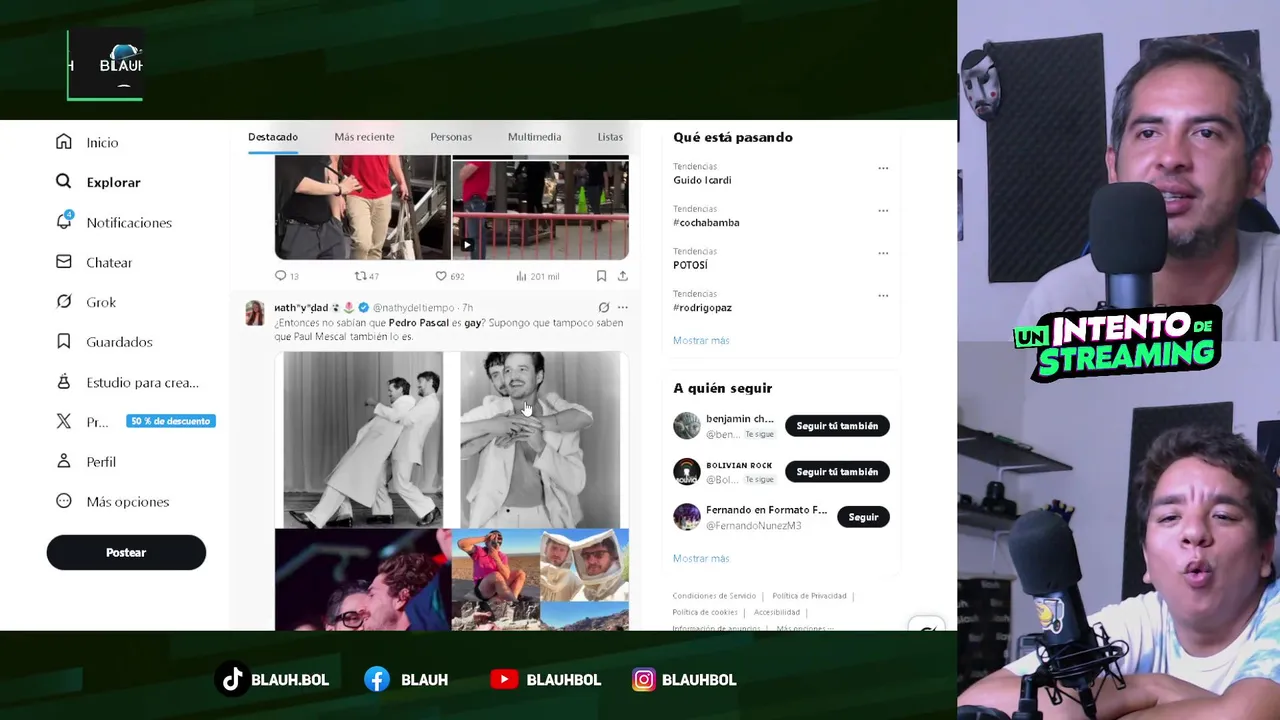The height and width of the screenshot is (720, 1280).
Task: Open the POTOSÍ trend
Action: [690, 265]
